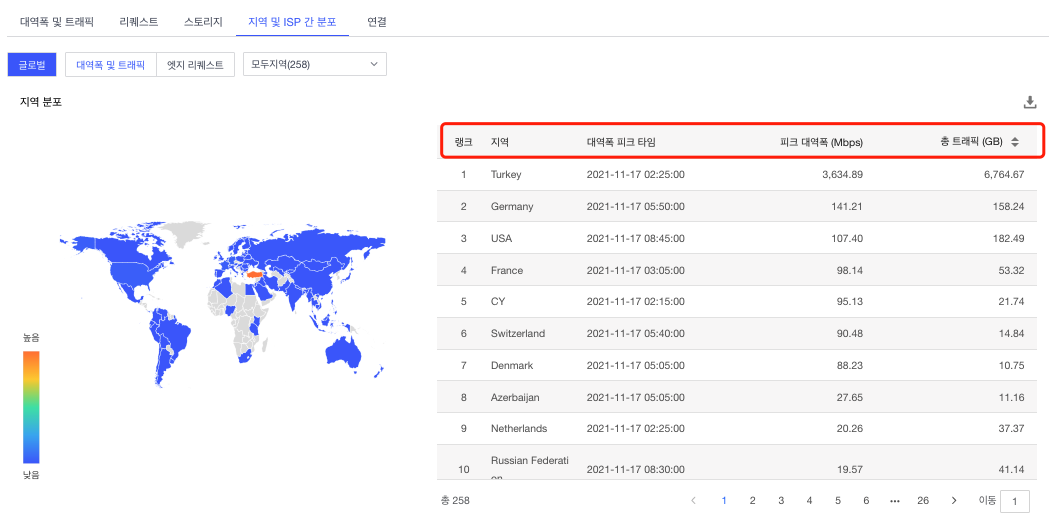Click the 이동 page number input field
The width and height of the screenshot is (1052, 519).
tap(1015, 501)
